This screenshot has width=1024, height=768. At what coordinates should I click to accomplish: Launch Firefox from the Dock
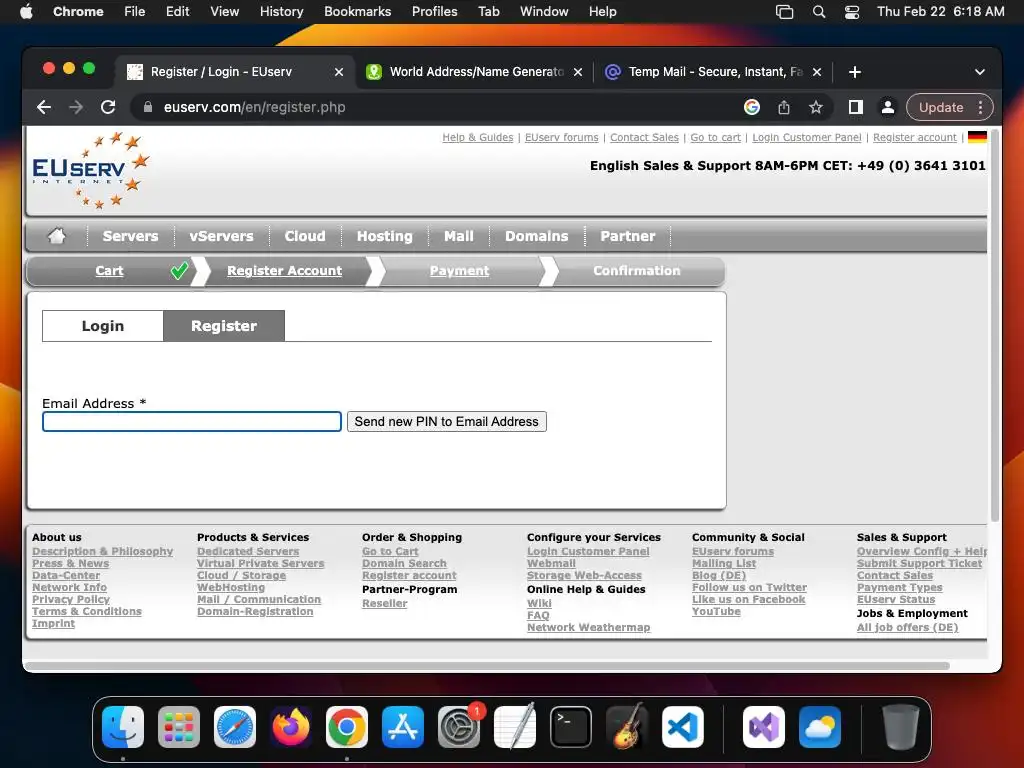click(291, 727)
